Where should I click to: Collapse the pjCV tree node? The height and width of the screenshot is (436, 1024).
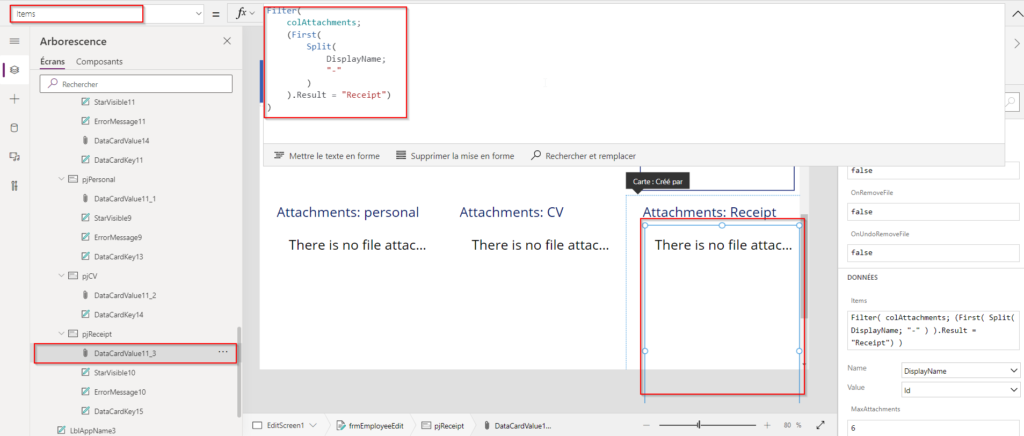[60, 275]
